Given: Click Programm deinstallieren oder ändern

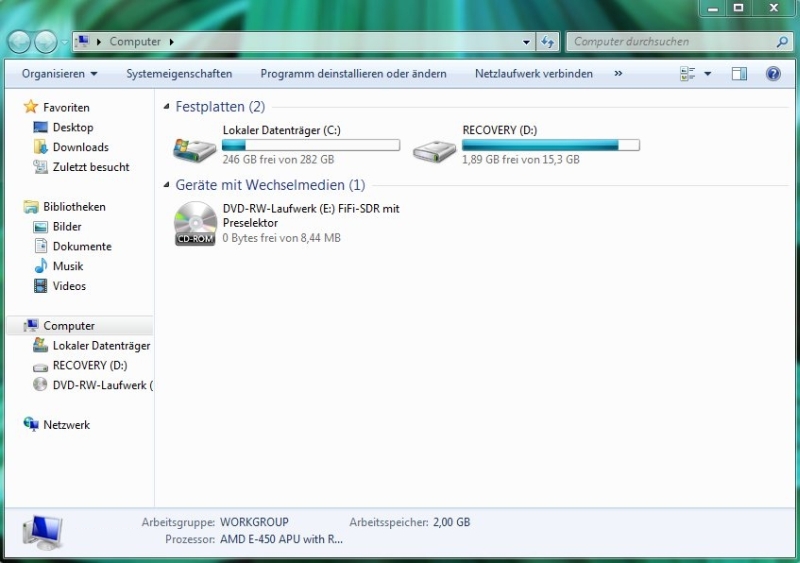Looking at the screenshot, I should click(x=353, y=74).
